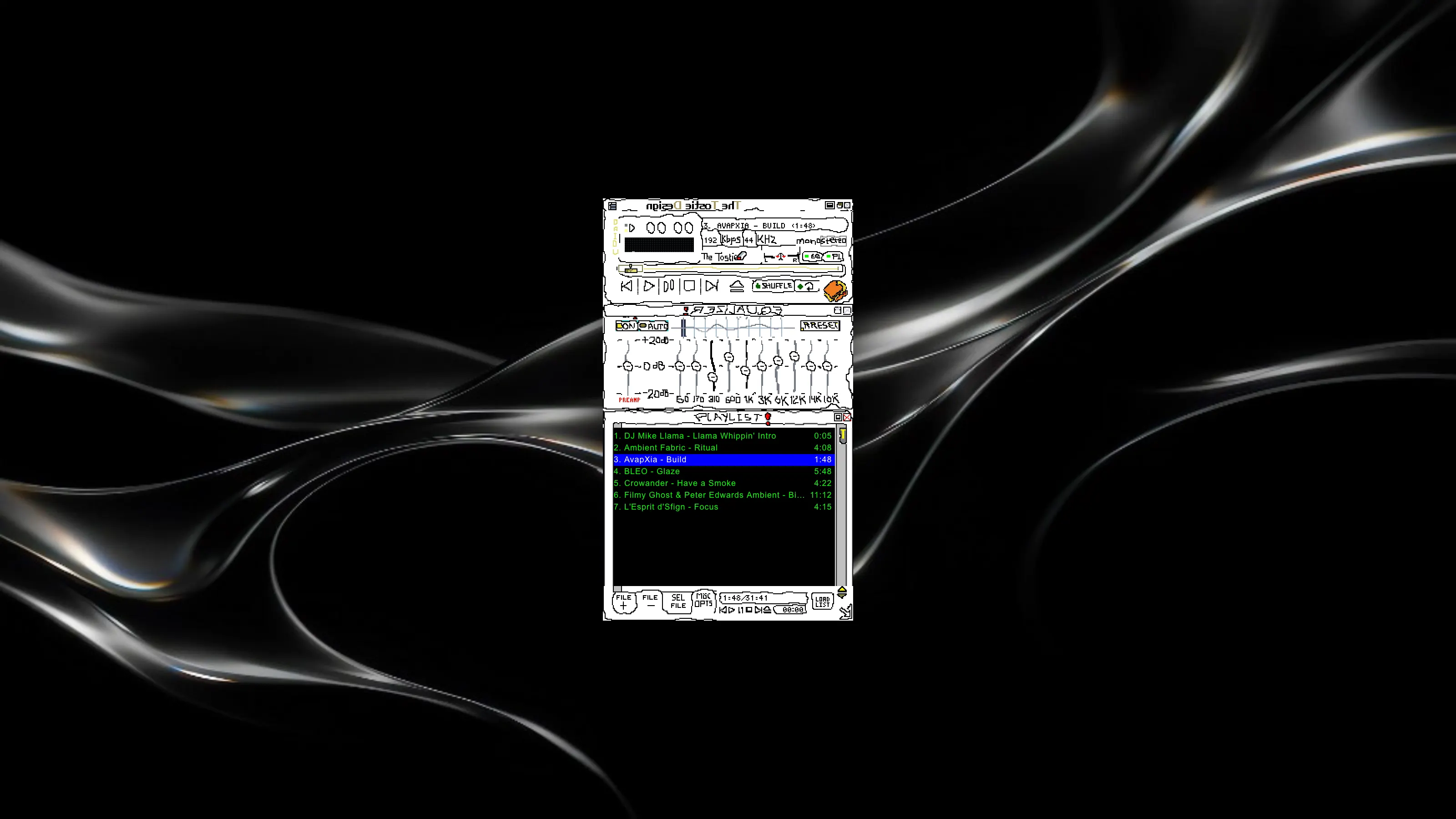Click the 600 Hz band slider knob
This screenshot has height=819, width=1456.
tap(728, 357)
